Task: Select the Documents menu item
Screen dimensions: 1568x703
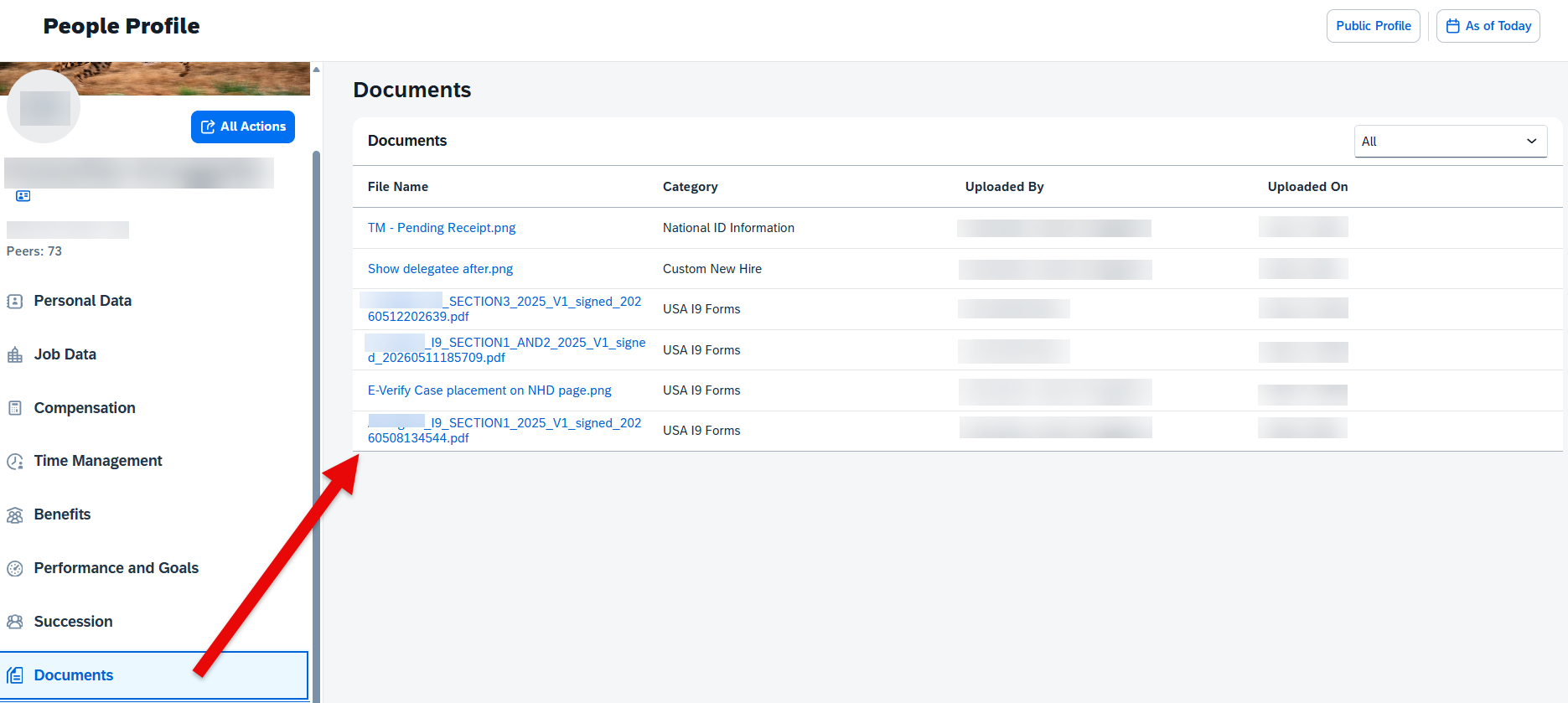Action: [154, 675]
